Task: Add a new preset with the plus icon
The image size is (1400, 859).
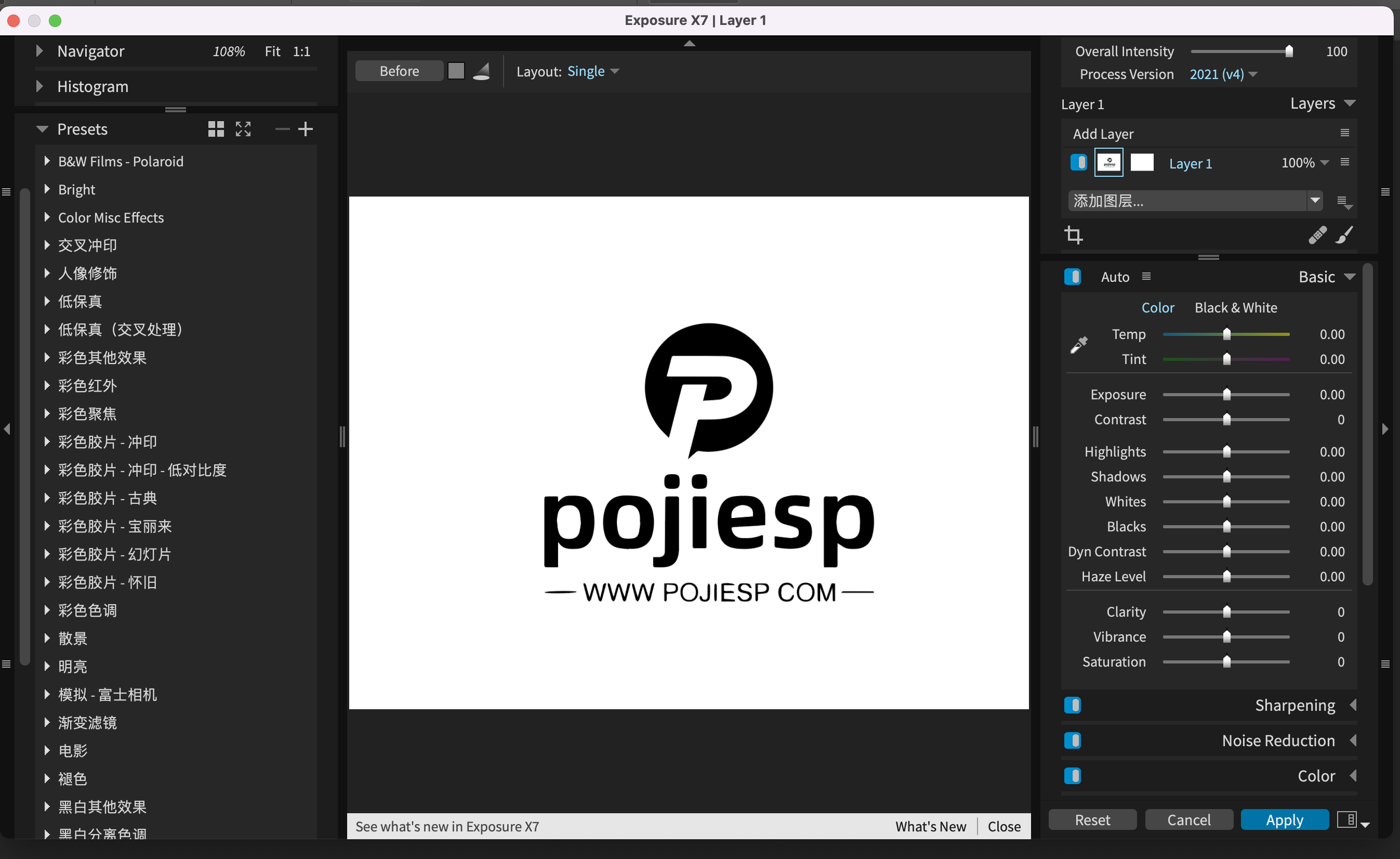Action: pyautogui.click(x=306, y=129)
